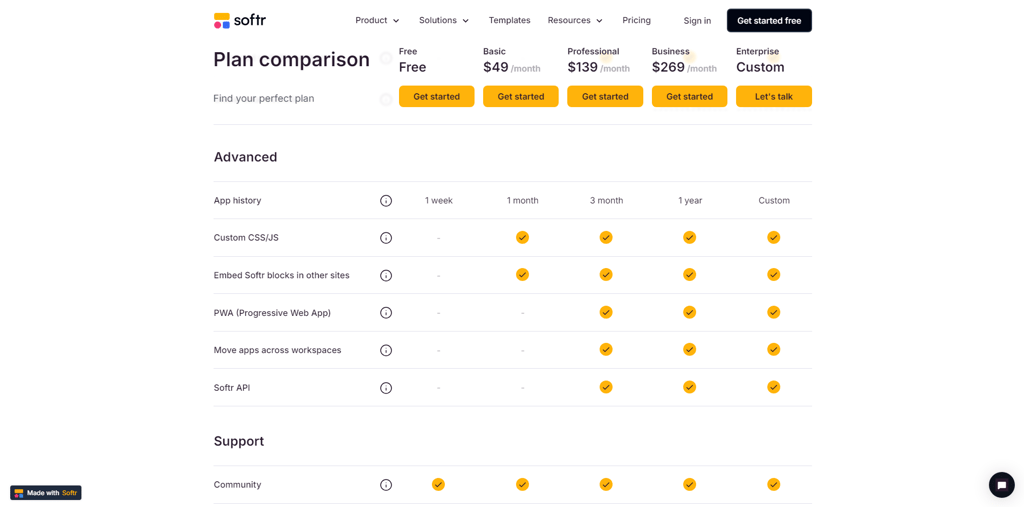Click Get started under Professional $139 plan

[605, 97]
